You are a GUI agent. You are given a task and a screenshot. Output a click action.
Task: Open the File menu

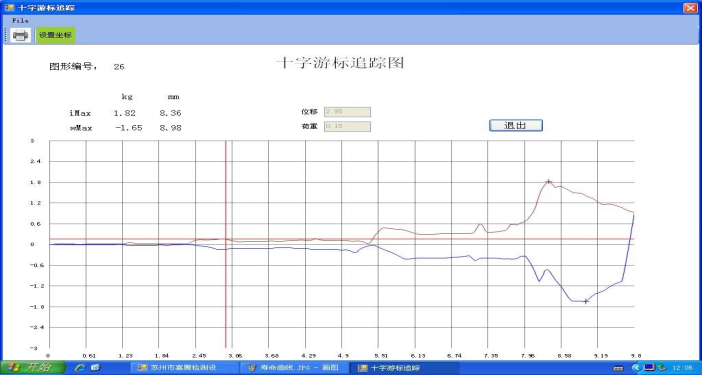[x=20, y=21]
